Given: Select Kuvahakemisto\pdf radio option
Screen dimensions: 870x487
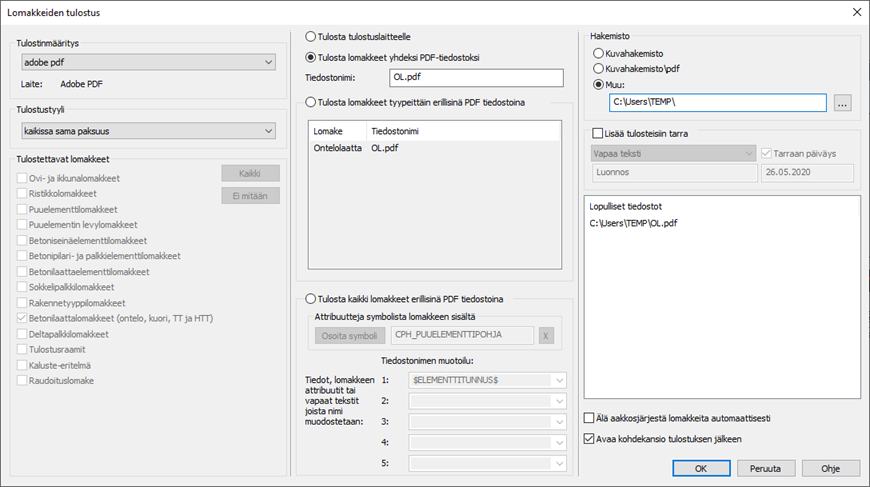Looking at the screenshot, I should (x=599, y=69).
